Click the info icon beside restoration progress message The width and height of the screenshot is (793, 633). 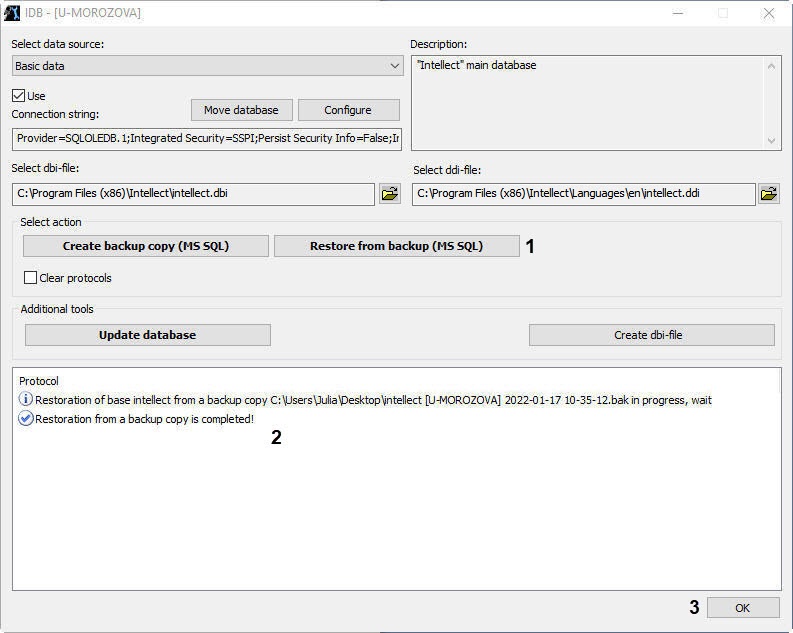[25, 399]
